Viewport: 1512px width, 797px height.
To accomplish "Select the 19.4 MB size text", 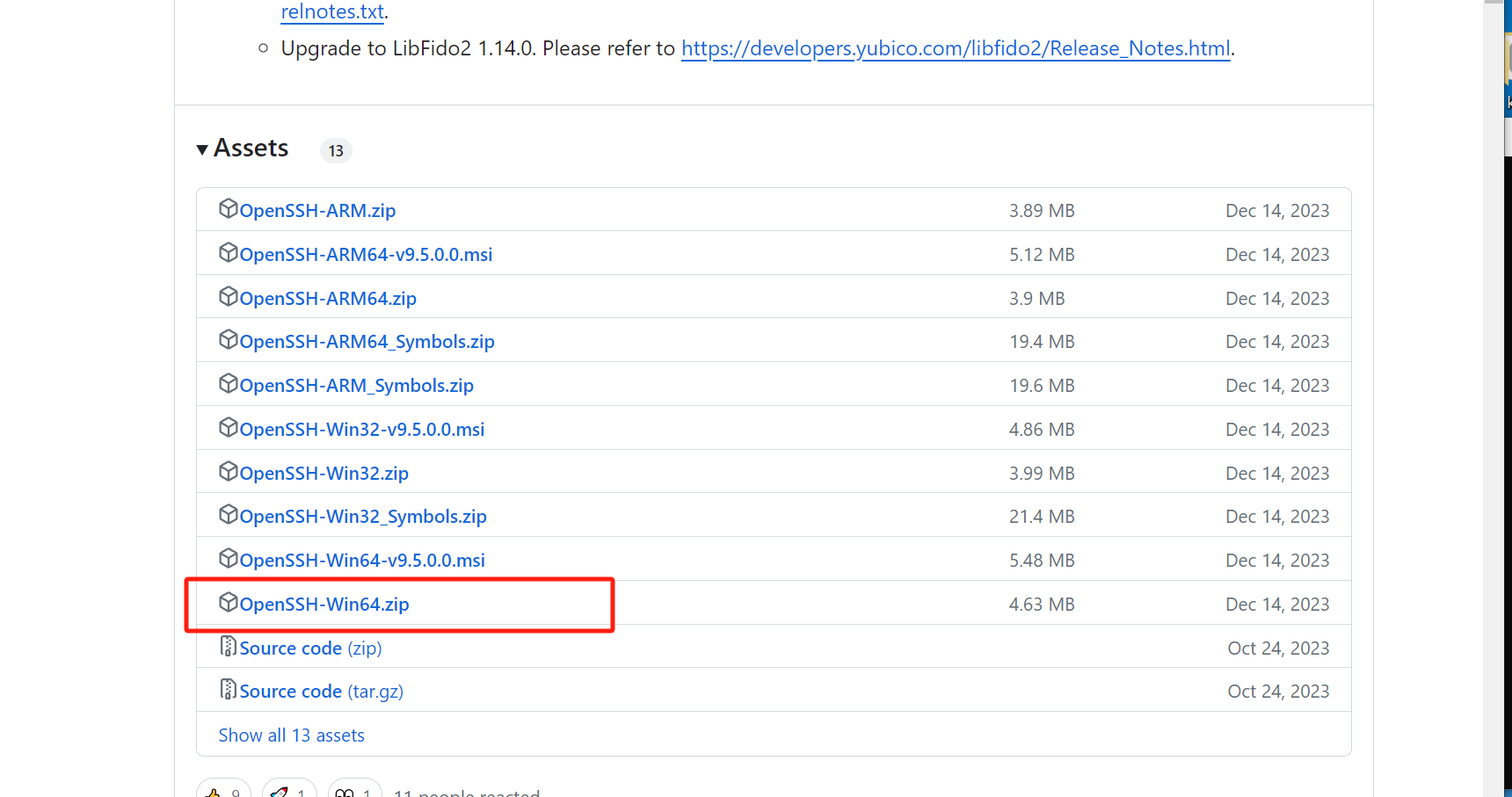I will pos(1042,342).
